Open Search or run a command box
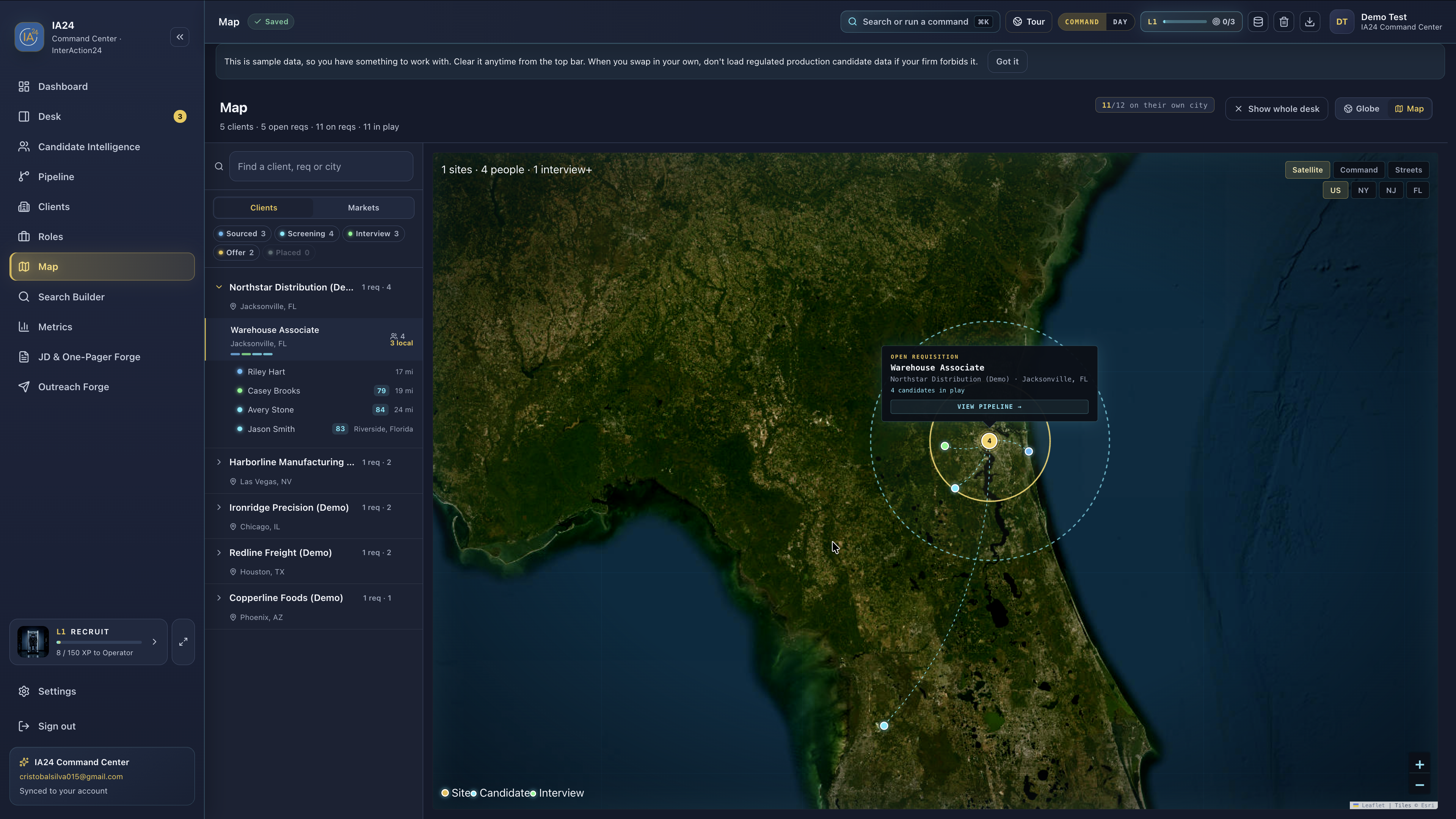 [920, 22]
